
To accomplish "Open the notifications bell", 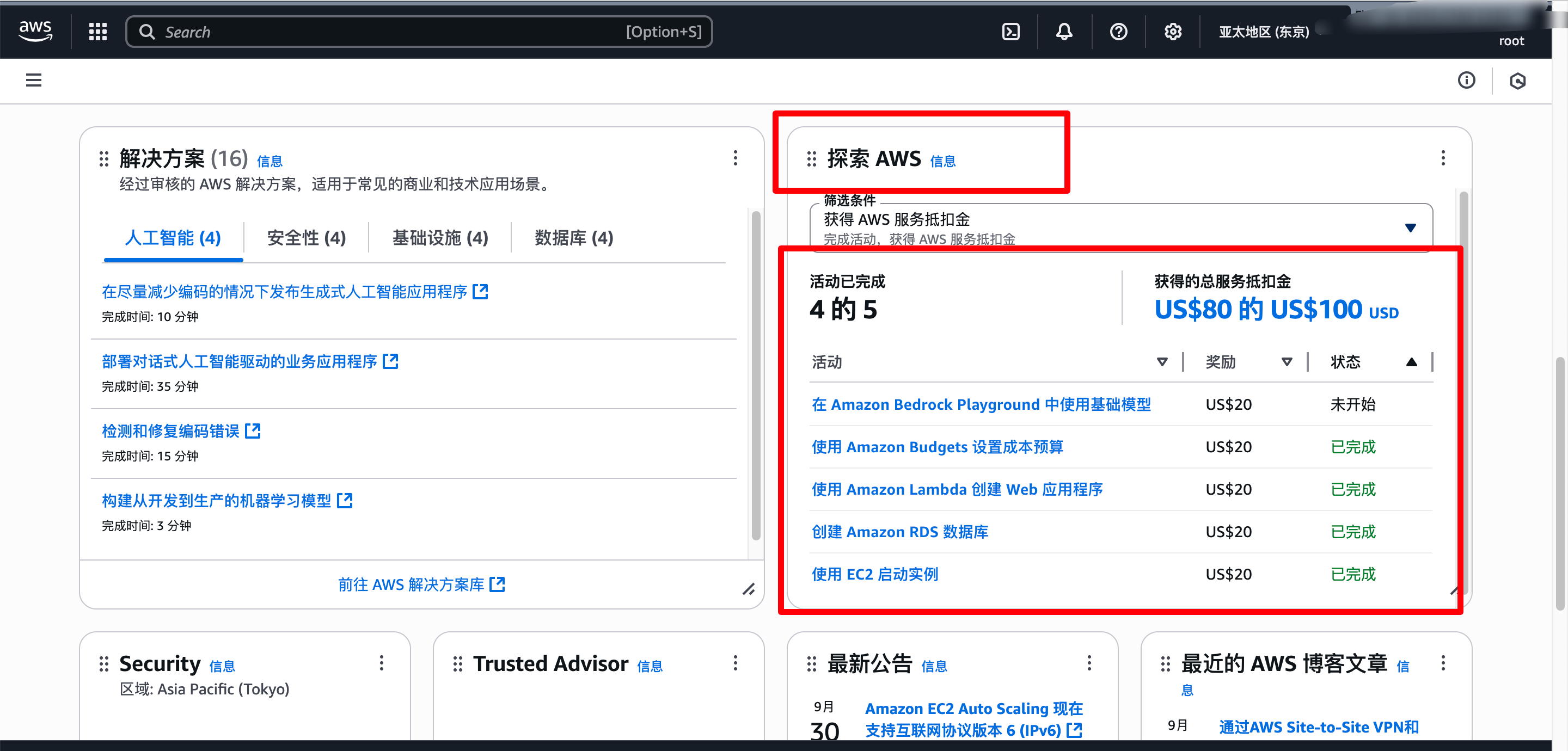I will point(1064,32).
